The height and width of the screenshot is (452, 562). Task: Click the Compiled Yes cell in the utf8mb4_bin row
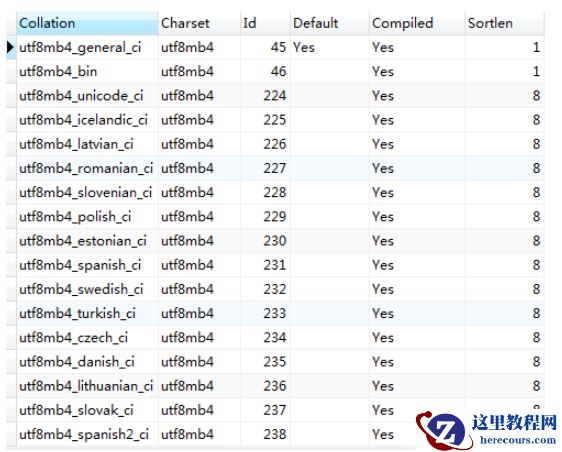click(x=417, y=71)
